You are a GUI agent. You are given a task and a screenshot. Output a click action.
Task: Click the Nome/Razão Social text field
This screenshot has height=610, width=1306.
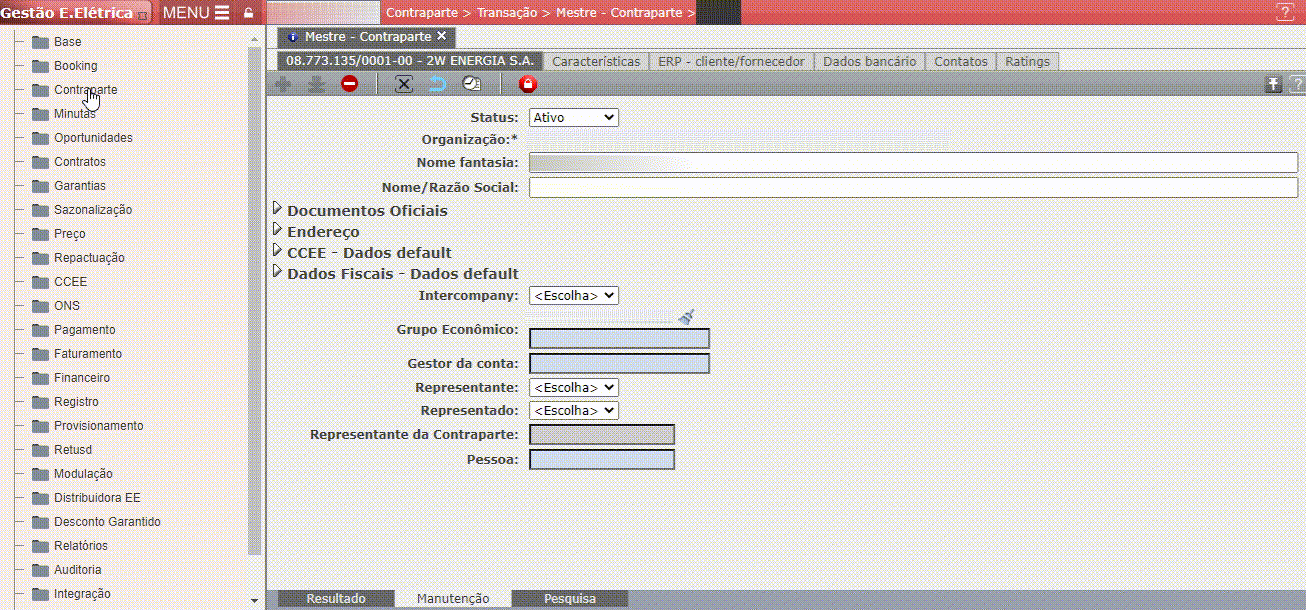(x=912, y=188)
